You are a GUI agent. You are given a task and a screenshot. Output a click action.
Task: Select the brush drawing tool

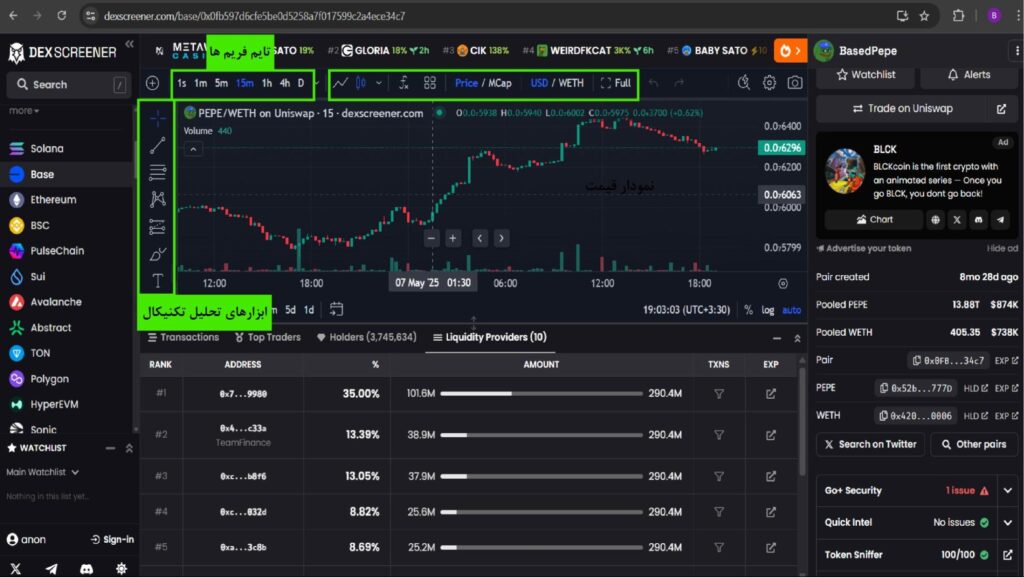(x=157, y=254)
